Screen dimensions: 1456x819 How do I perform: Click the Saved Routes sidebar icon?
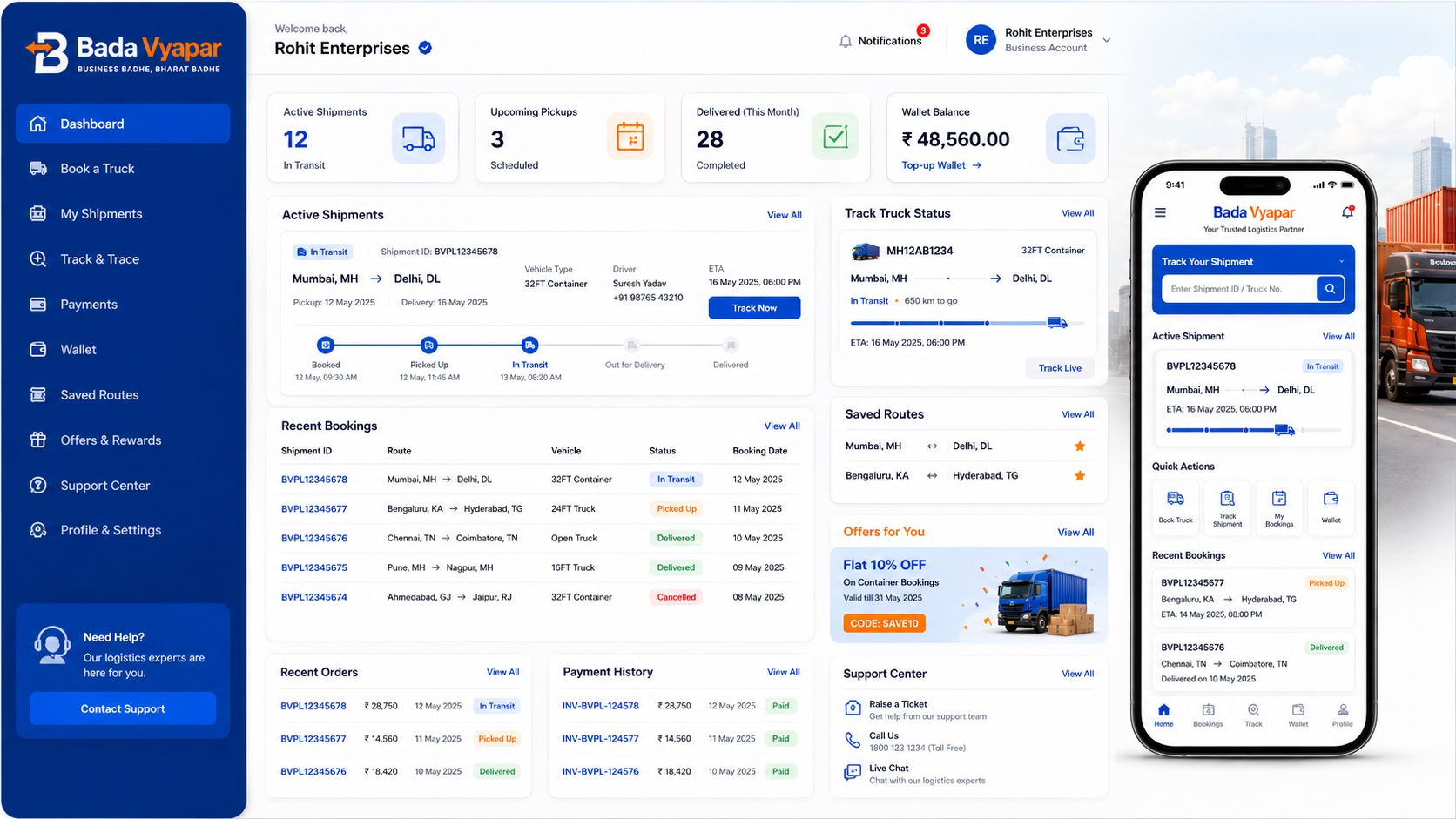point(38,395)
